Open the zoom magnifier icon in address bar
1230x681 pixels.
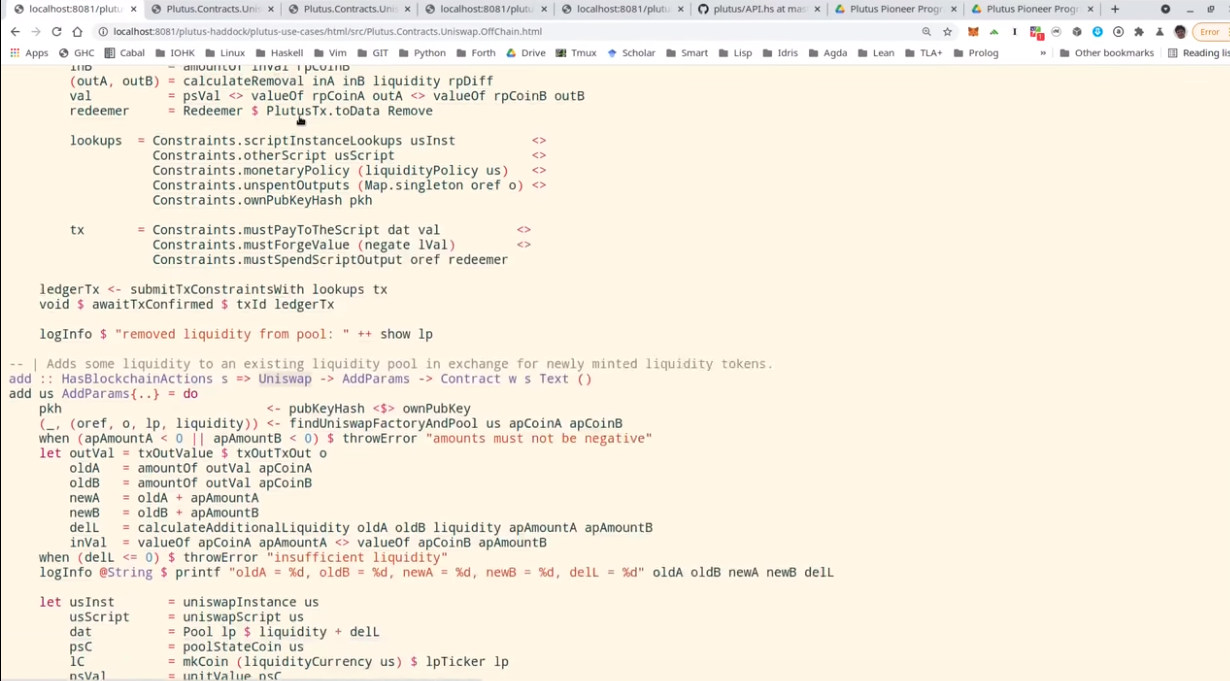coord(926,32)
